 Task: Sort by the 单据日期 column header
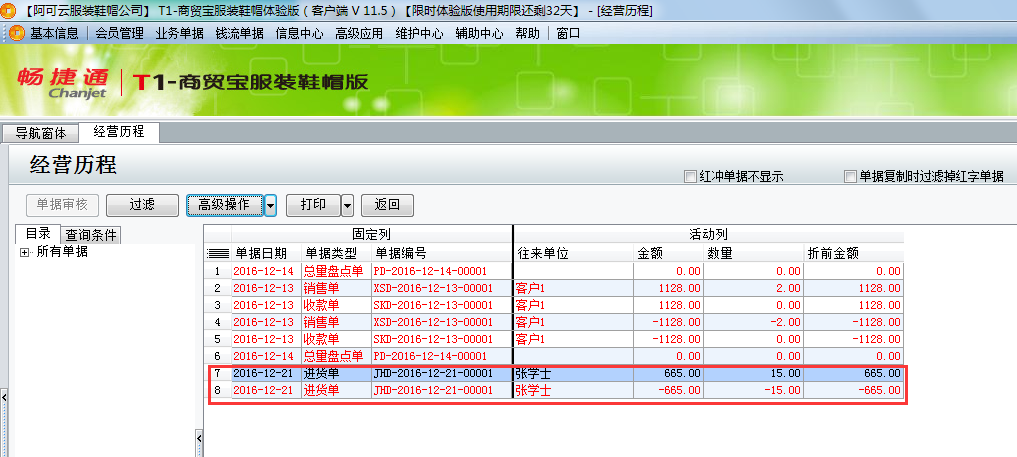click(x=266, y=253)
